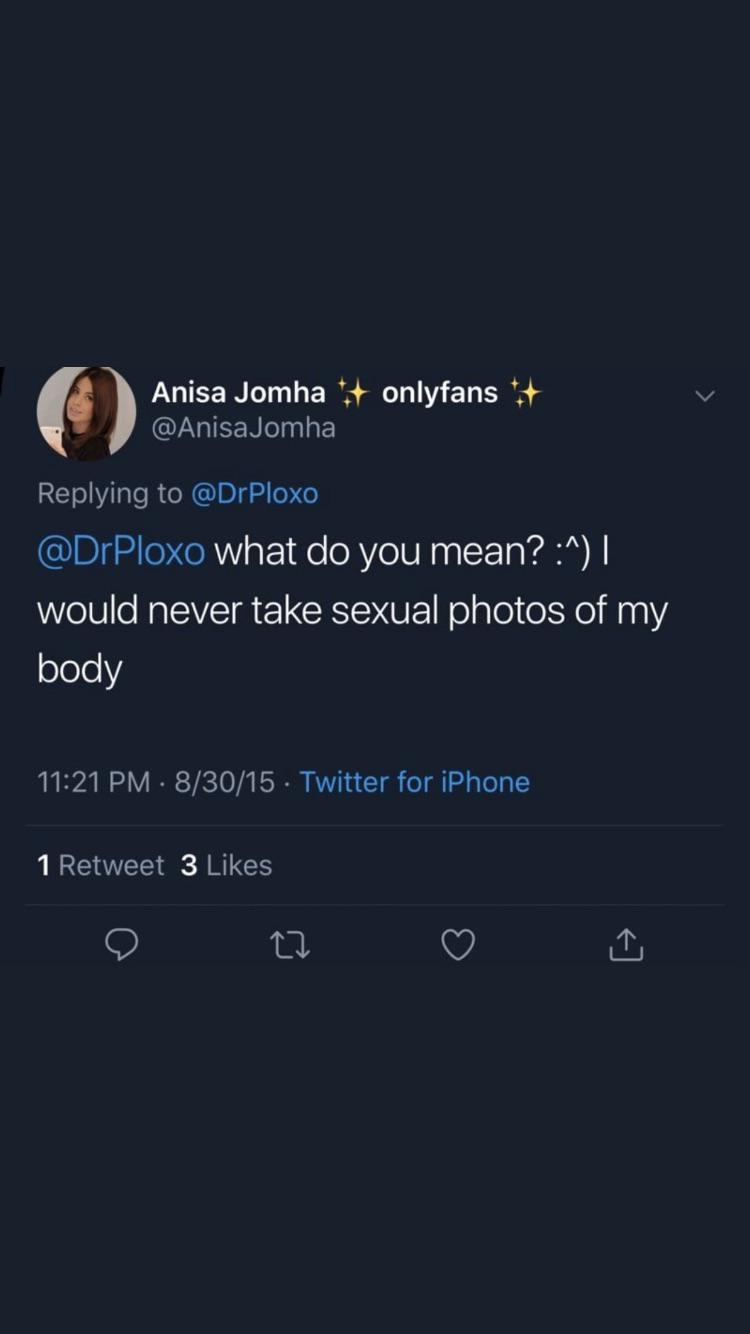Open the @DrPloxo mention in the tweet text
The height and width of the screenshot is (1334, 750).
(121, 550)
